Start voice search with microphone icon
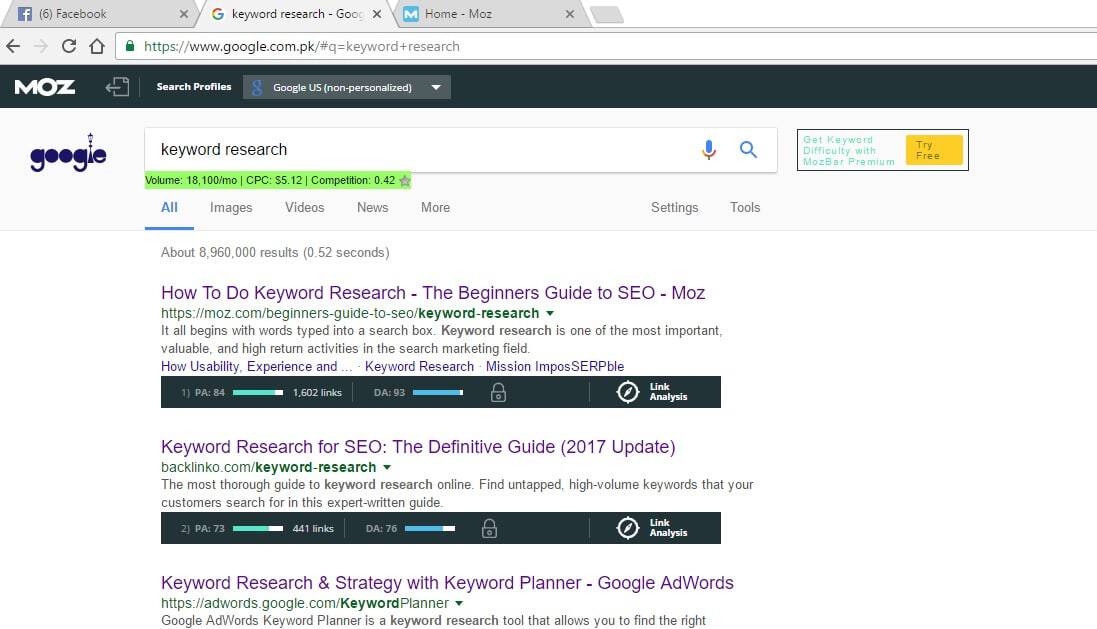 709,150
